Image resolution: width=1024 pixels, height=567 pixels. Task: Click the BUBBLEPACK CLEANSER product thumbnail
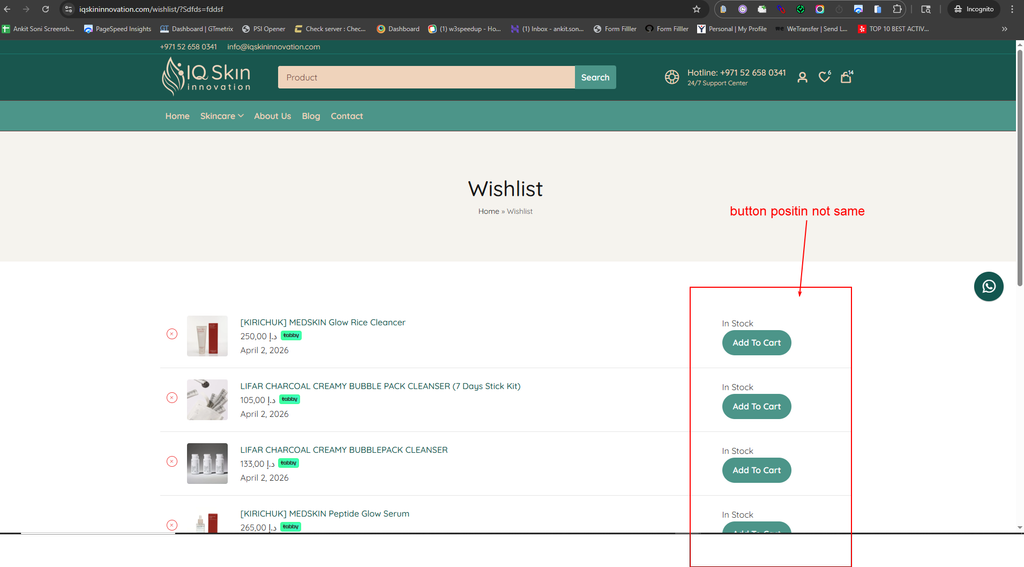(x=207, y=463)
